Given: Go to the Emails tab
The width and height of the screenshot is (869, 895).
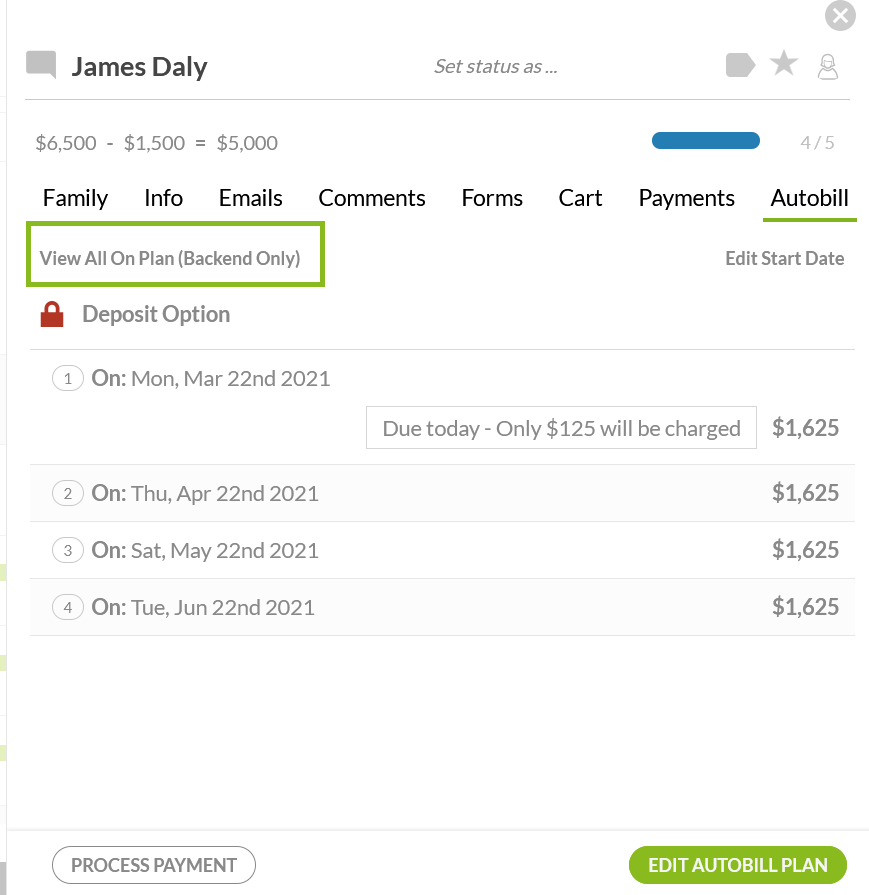Looking at the screenshot, I should pyautogui.click(x=251, y=198).
